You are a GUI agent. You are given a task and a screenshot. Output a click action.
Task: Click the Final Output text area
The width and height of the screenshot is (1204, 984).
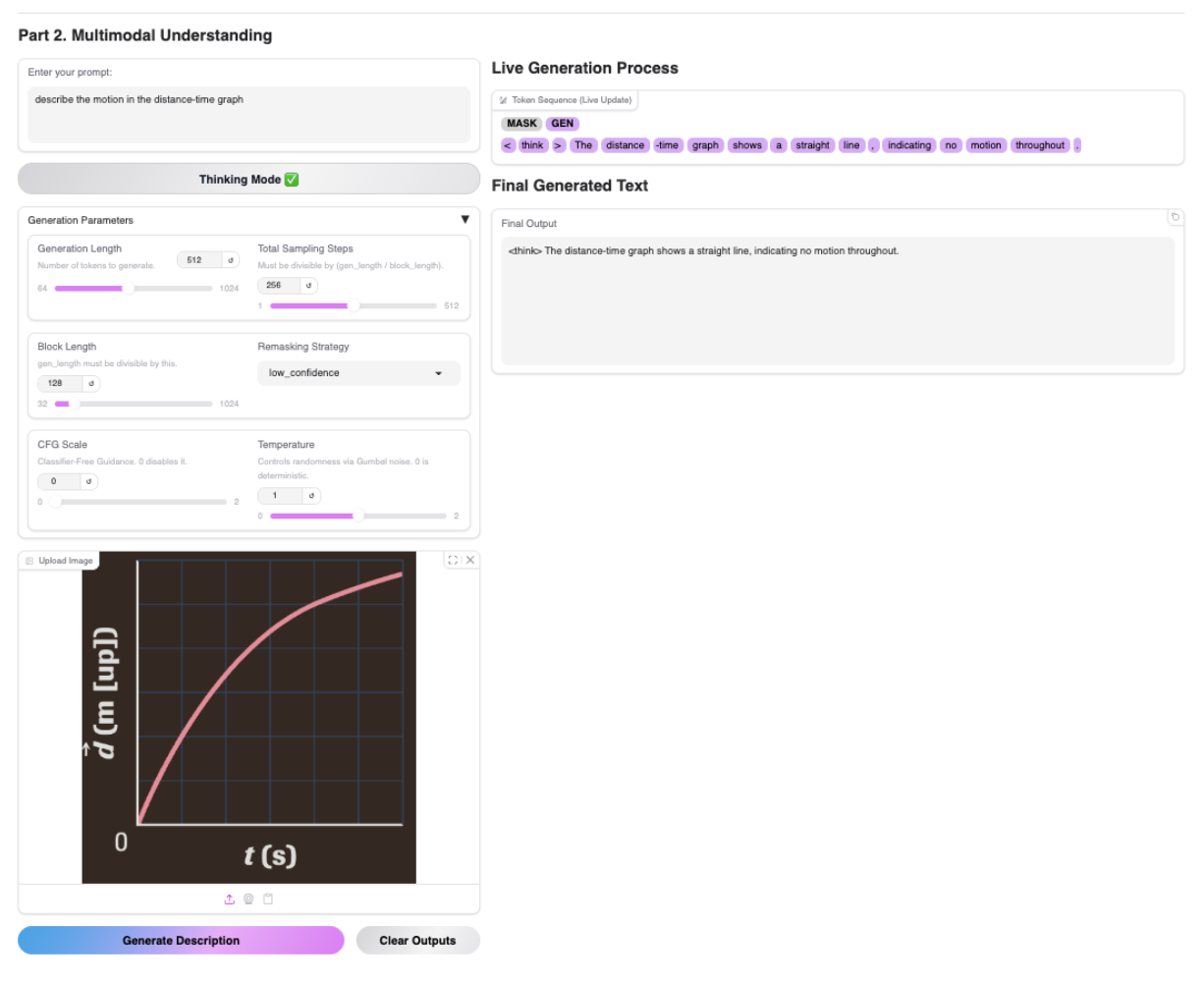(x=837, y=301)
